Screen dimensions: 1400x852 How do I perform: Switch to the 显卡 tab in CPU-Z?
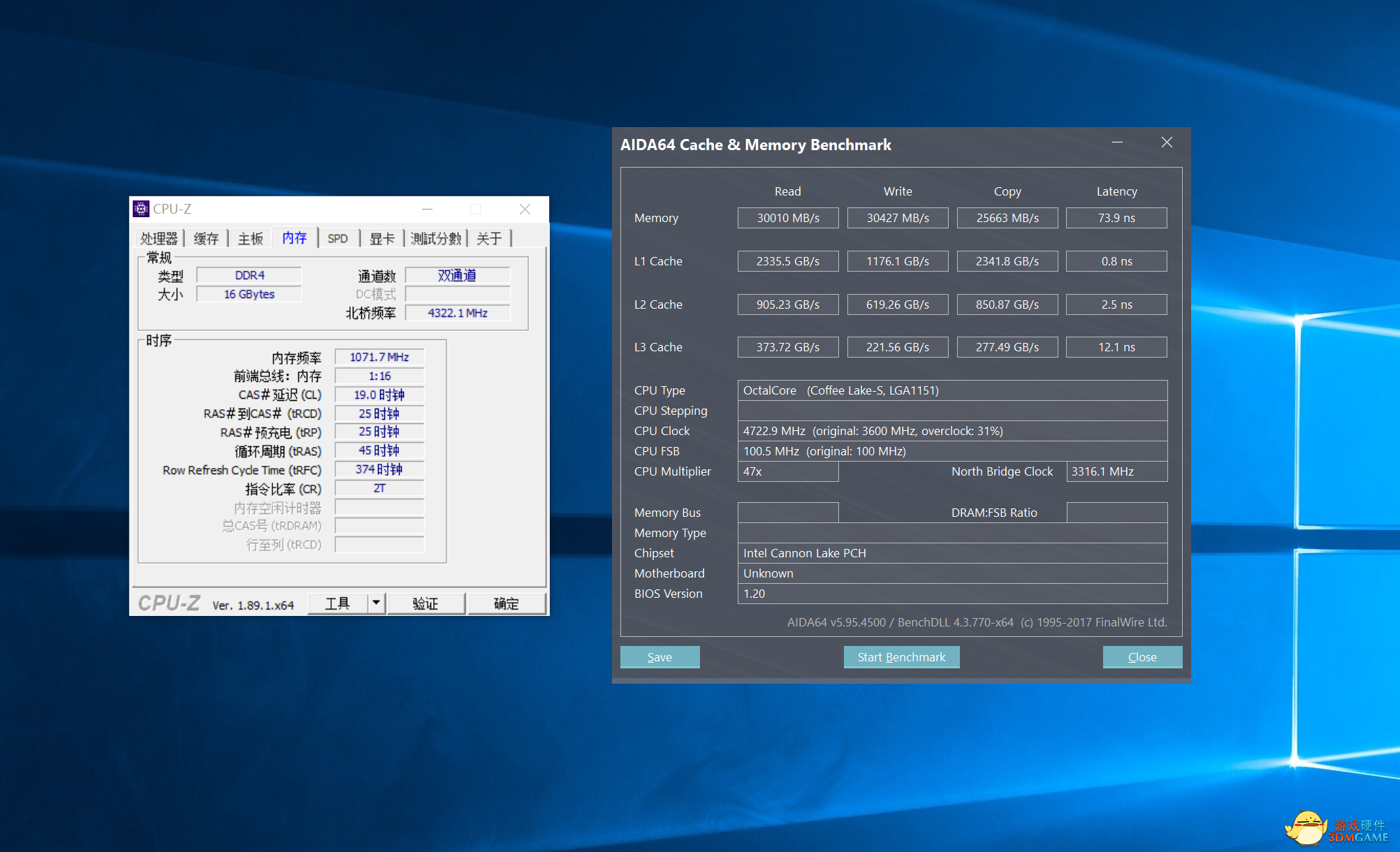(382, 239)
